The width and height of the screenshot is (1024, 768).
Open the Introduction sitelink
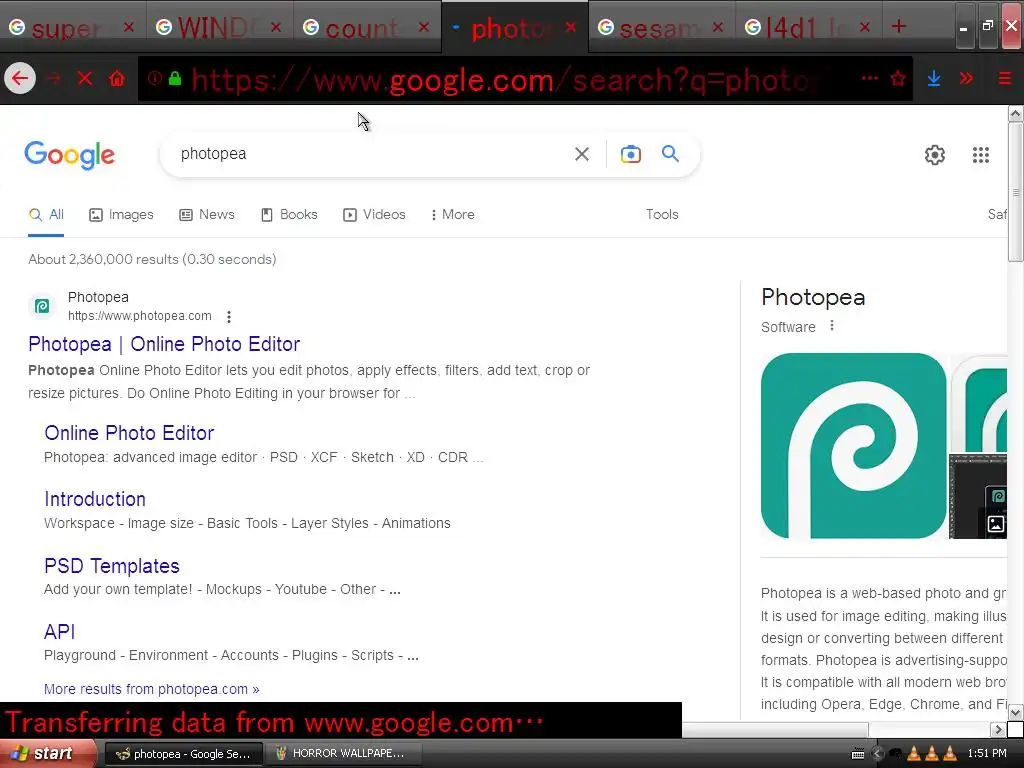95,499
